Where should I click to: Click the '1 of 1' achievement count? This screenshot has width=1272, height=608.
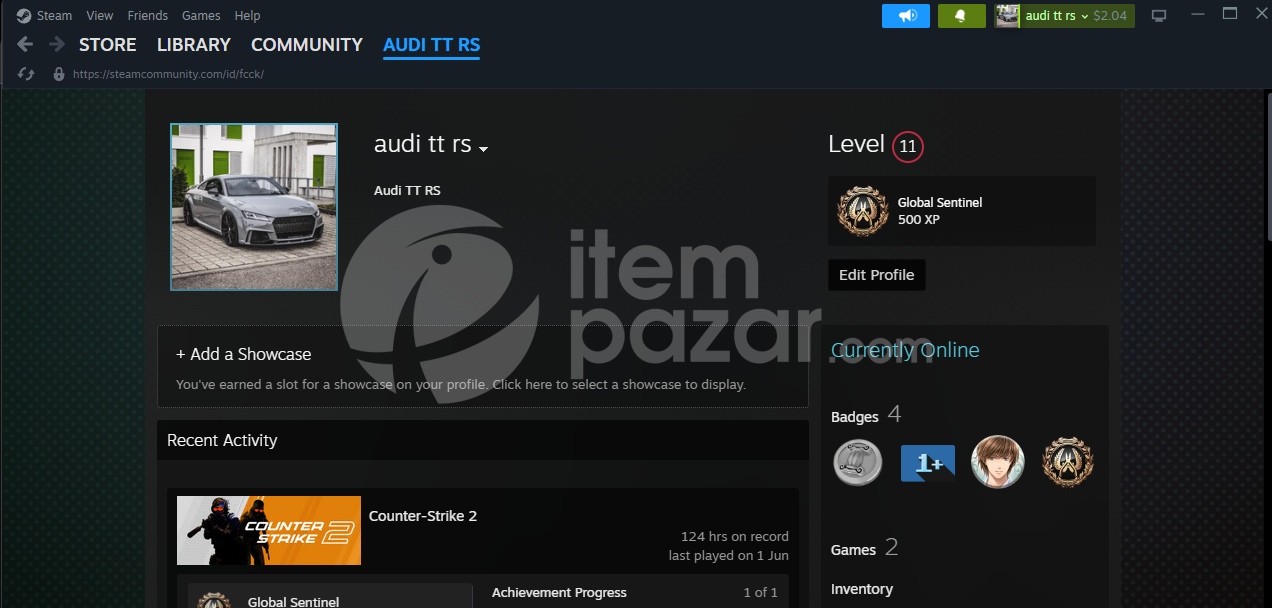click(760, 593)
